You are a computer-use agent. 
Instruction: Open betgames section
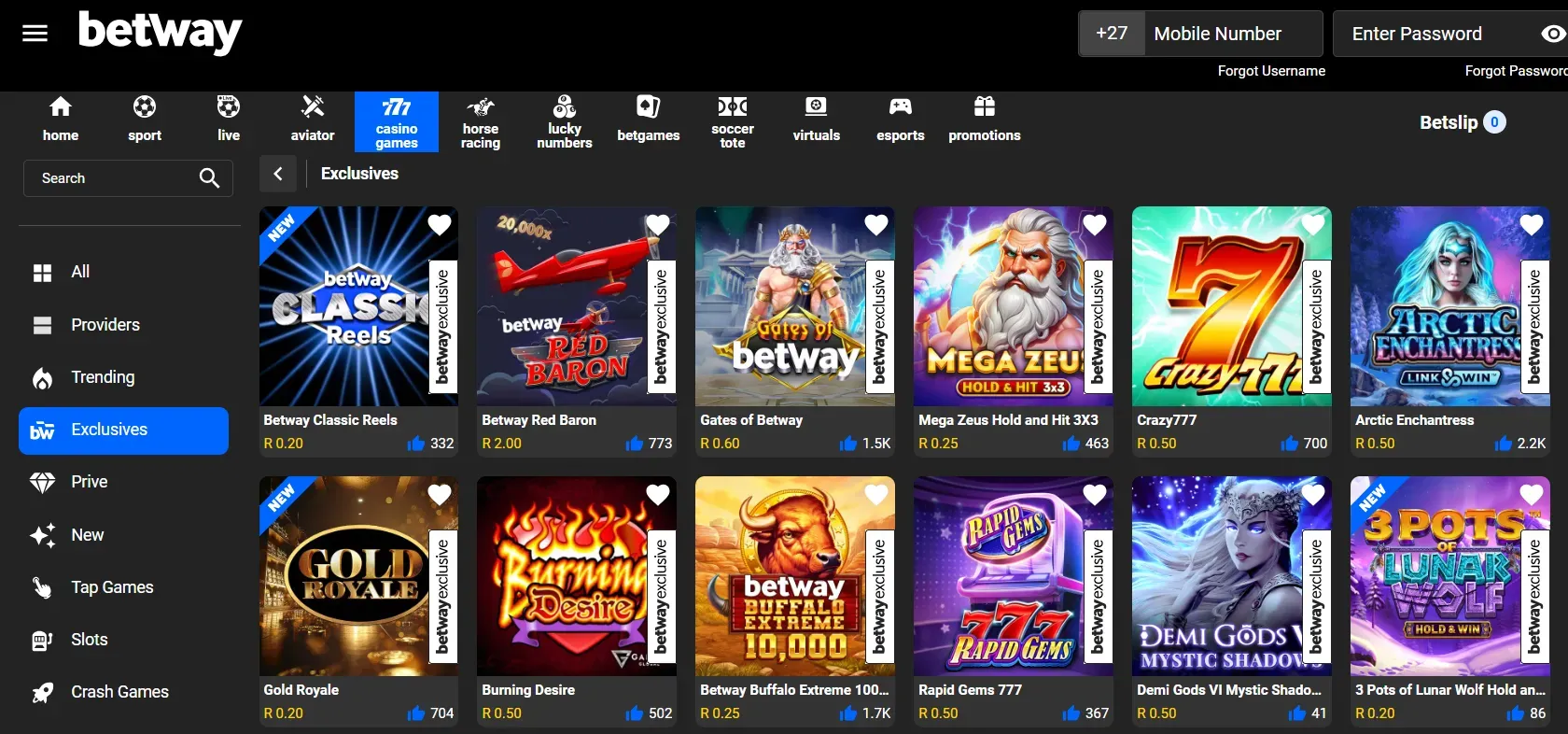[649, 120]
